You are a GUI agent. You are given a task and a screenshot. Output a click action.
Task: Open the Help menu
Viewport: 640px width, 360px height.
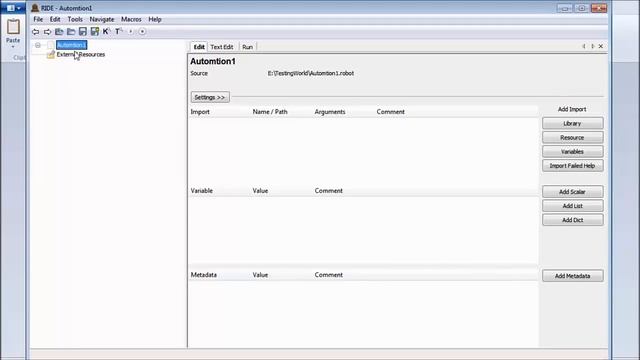pyautogui.click(x=155, y=19)
